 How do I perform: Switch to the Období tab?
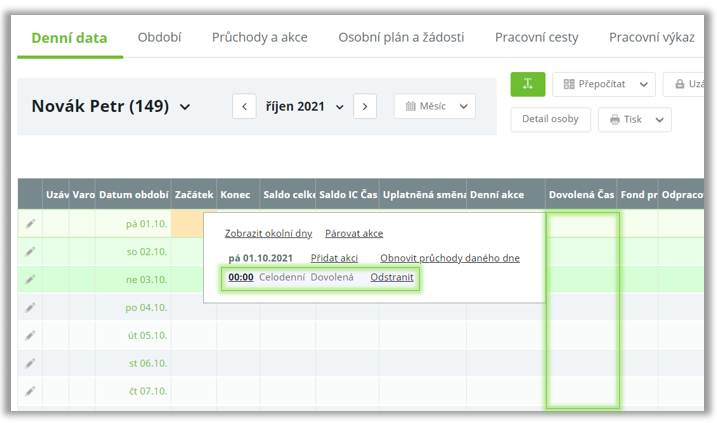pyautogui.click(x=159, y=38)
